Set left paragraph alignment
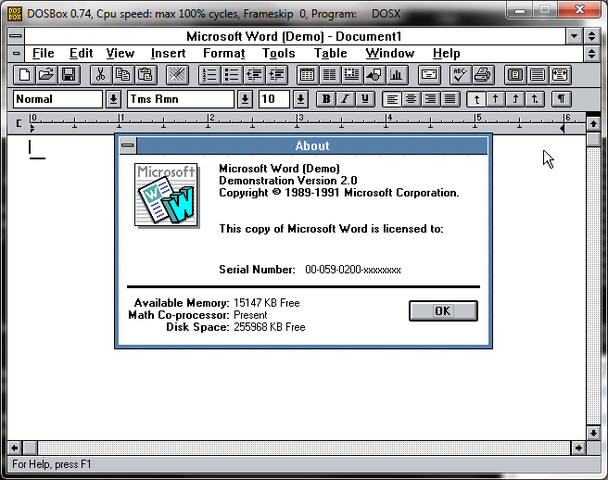 click(x=392, y=99)
